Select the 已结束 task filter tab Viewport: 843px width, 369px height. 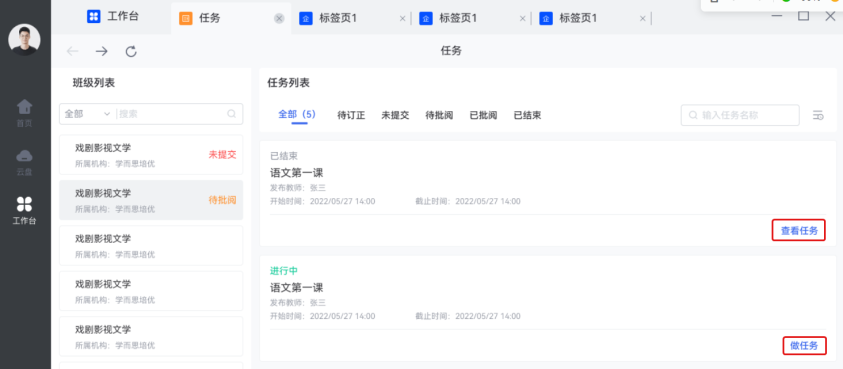click(527, 115)
